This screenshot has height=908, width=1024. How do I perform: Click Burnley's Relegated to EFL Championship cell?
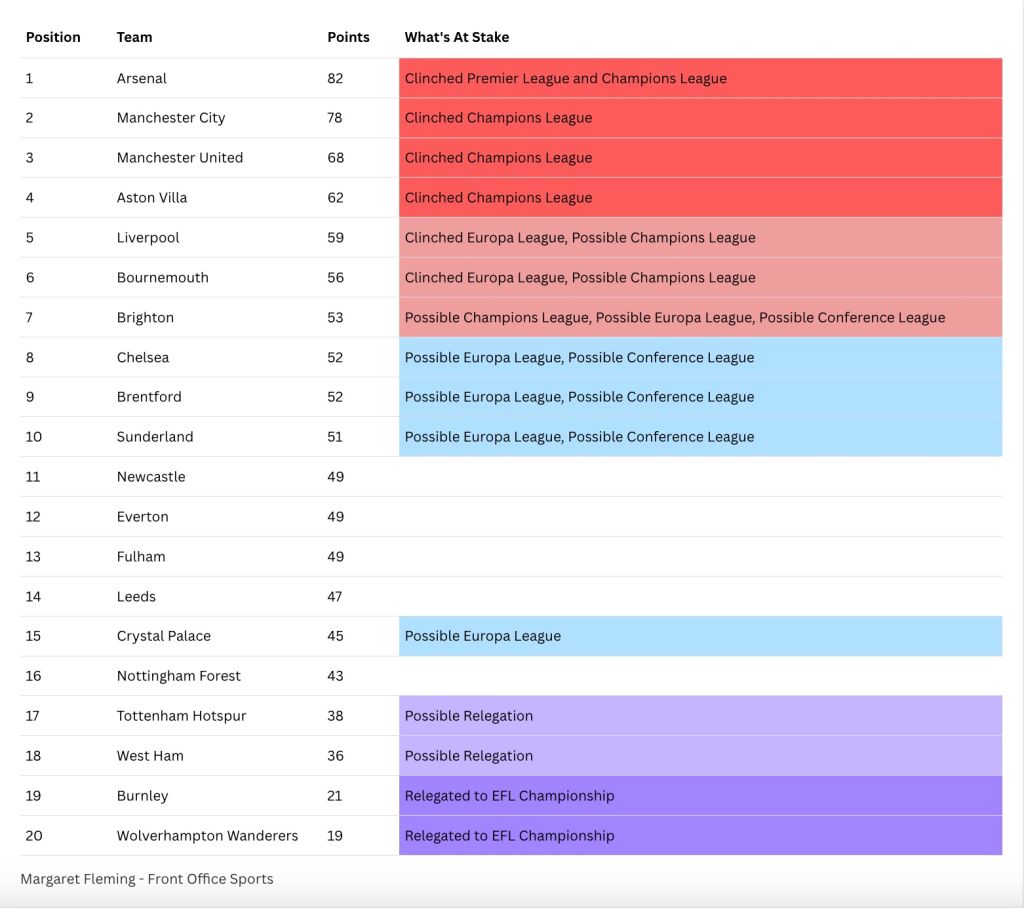[x=700, y=796]
